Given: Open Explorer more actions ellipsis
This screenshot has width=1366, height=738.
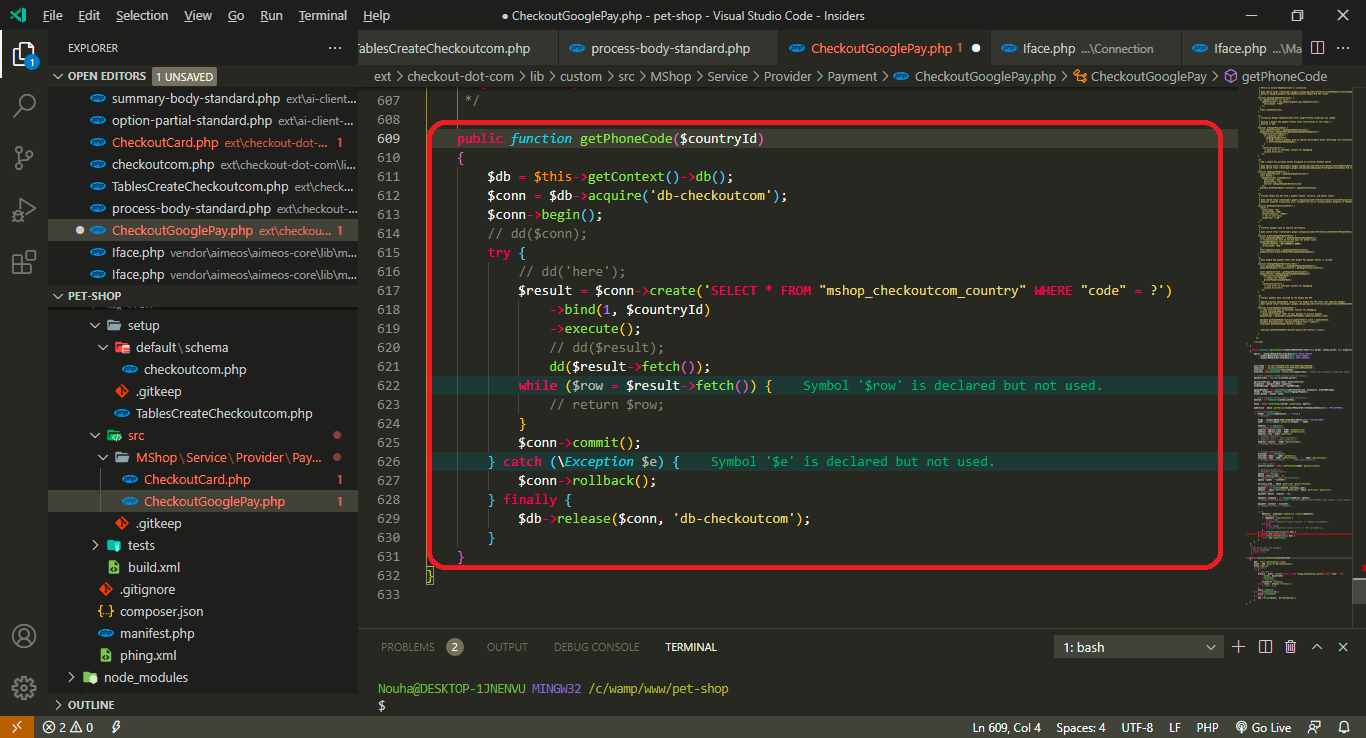Looking at the screenshot, I should 335,48.
